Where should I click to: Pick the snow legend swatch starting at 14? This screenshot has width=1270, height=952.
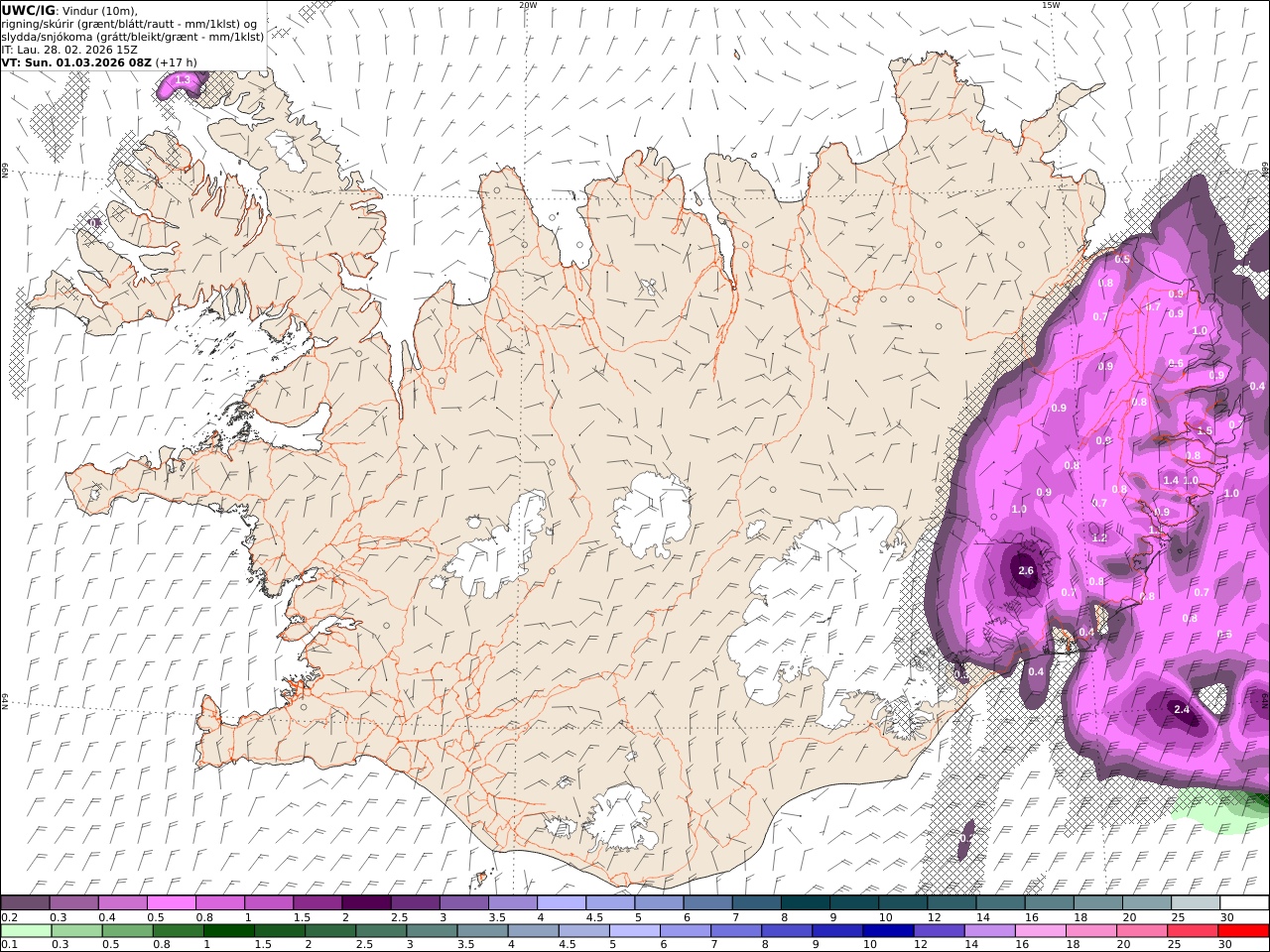(1000, 903)
